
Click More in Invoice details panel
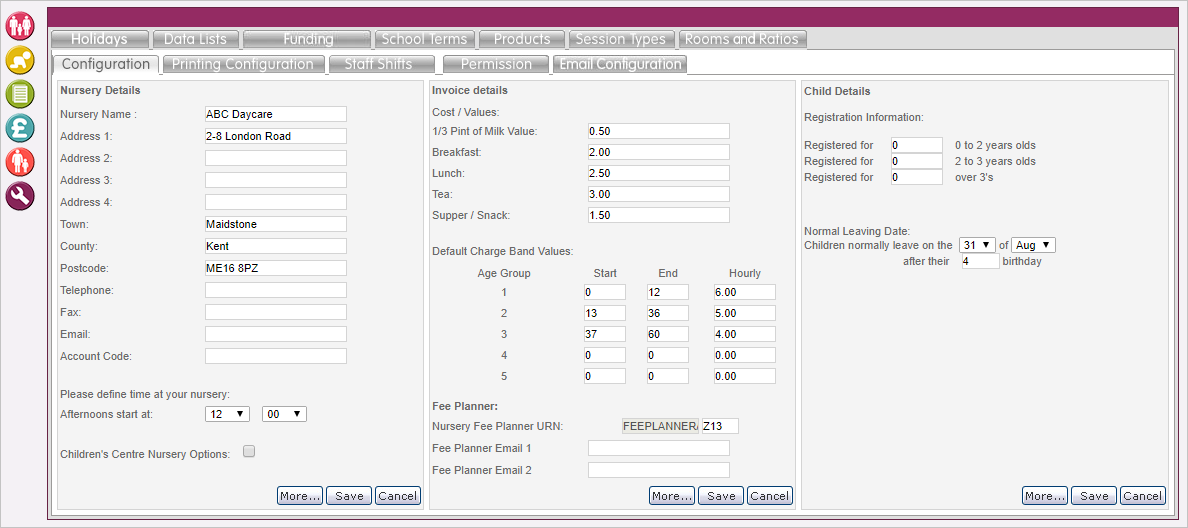click(x=672, y=496)
